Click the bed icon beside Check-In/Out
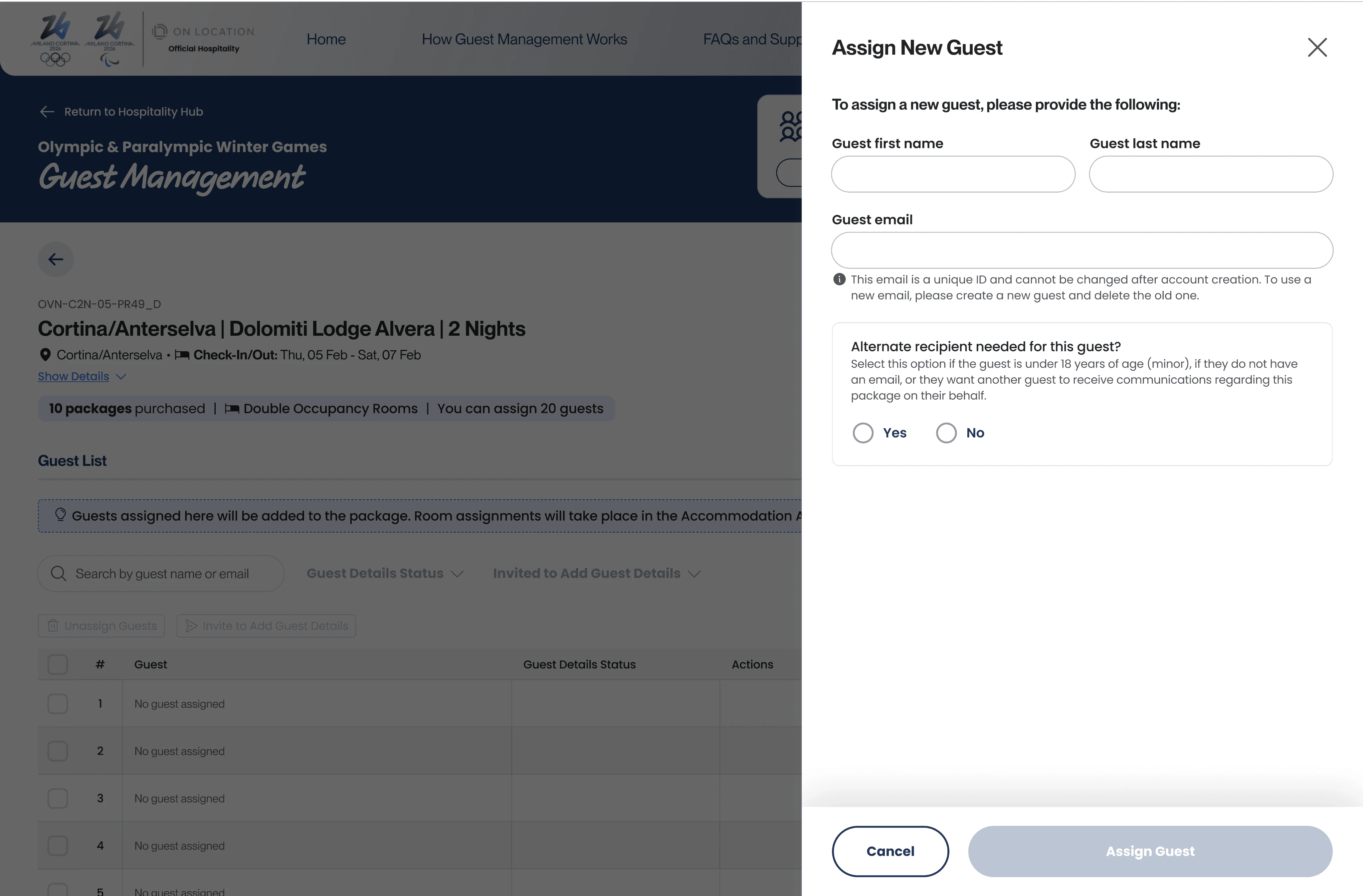The image size is (1363, 896). point(182,355)
